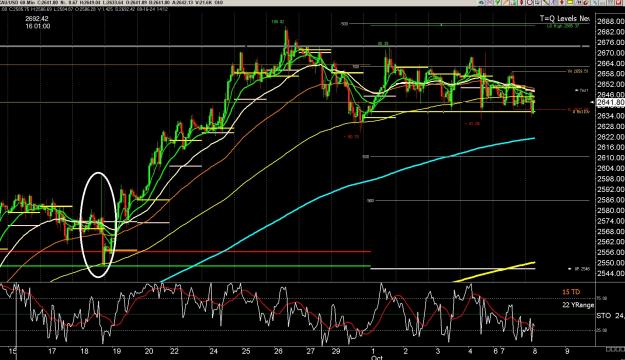
Task: Click the current price box 2641.80
Action: (610, 102)
